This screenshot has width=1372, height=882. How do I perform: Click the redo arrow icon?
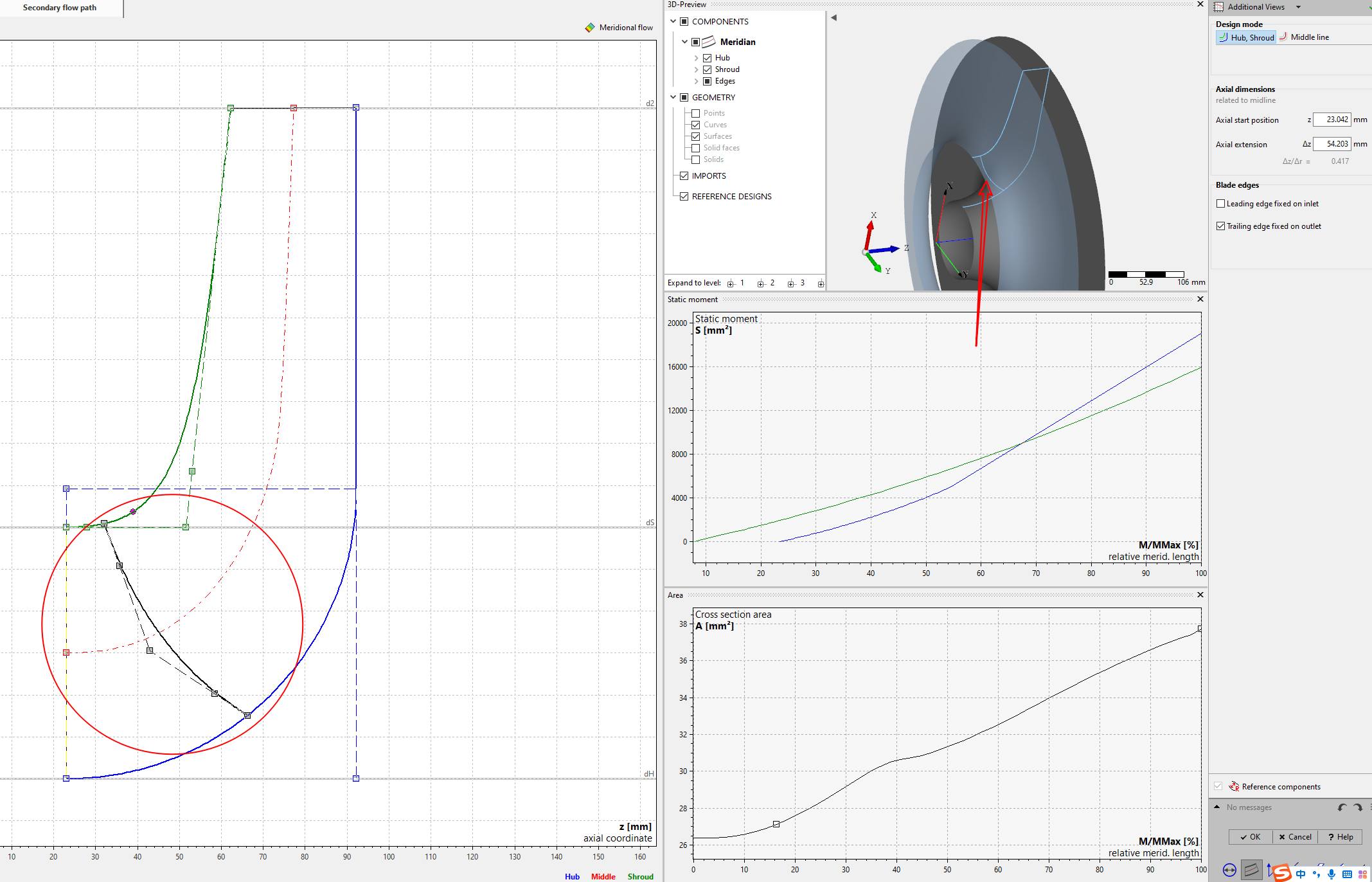pyautogui.click(x=1358, y=807)
